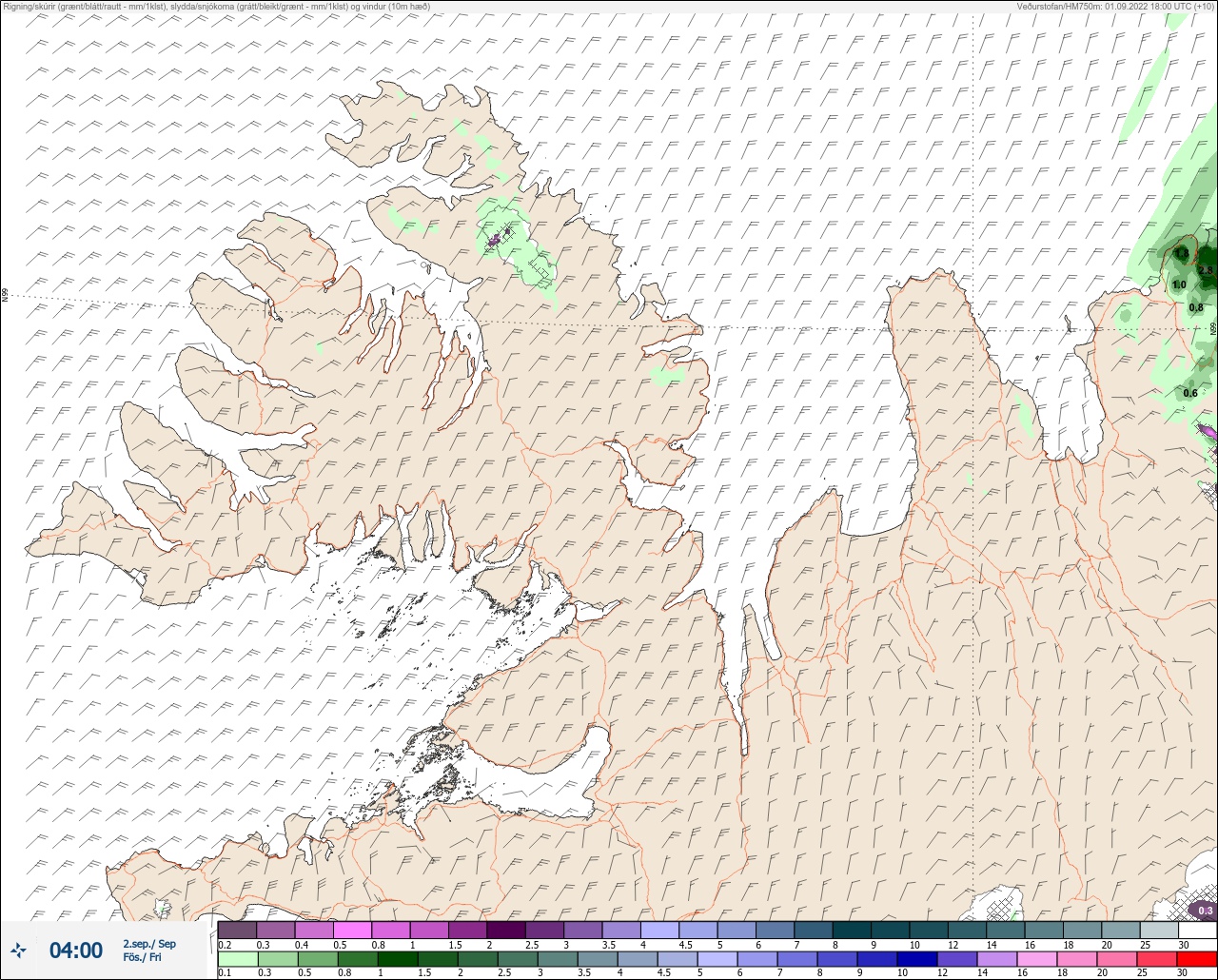Click the 04:00 forecast time label

coord(76,950)
